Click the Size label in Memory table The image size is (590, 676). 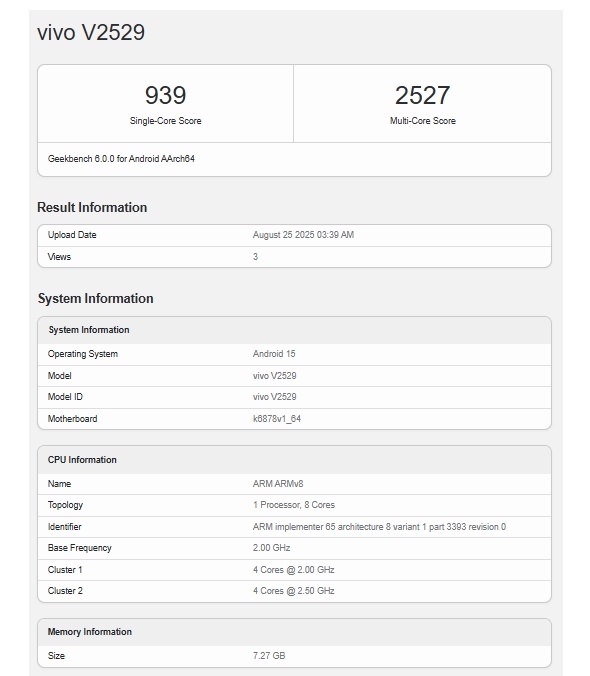[x=56, y=656]
